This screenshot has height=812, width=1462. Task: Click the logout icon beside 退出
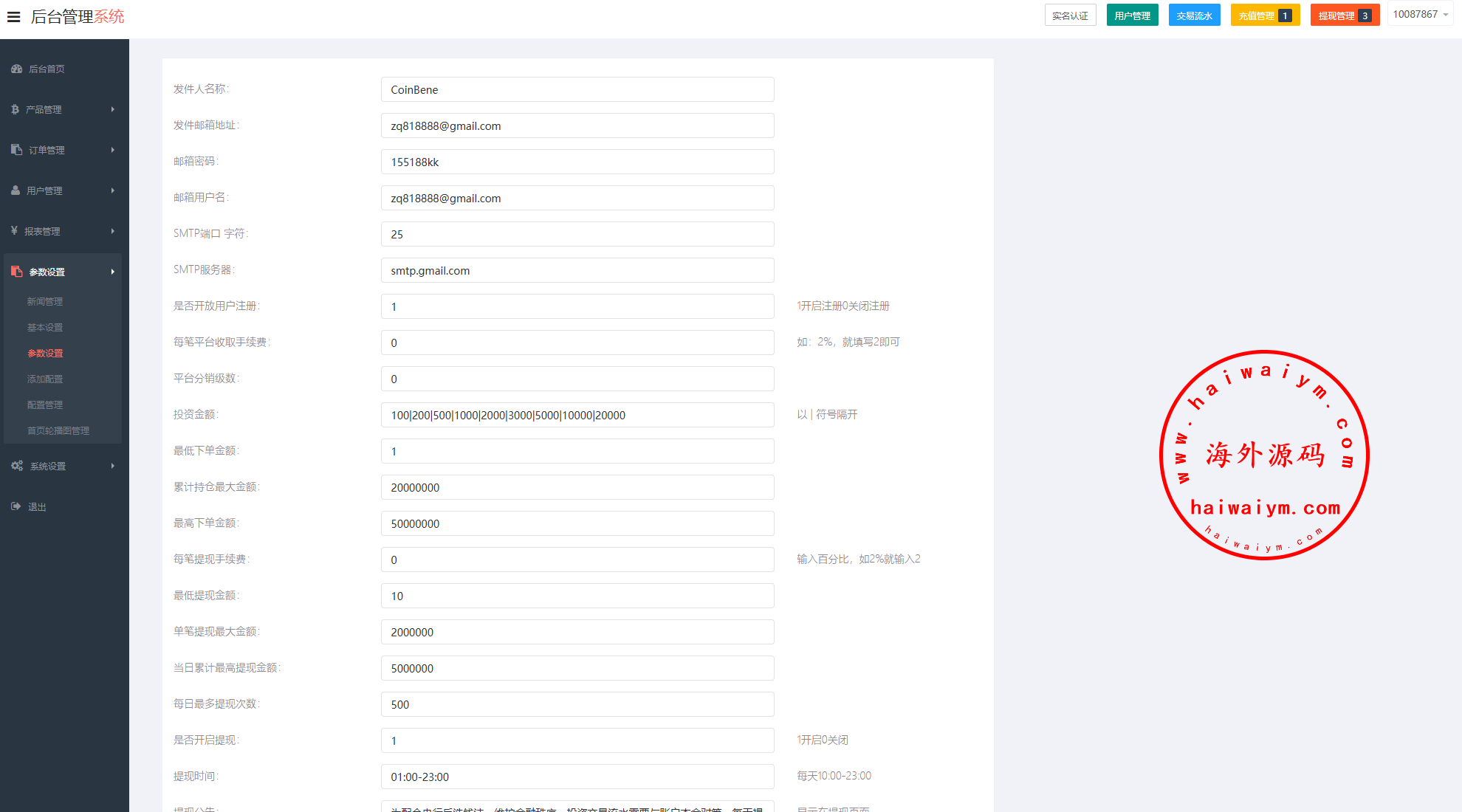[x=16, y=506]
